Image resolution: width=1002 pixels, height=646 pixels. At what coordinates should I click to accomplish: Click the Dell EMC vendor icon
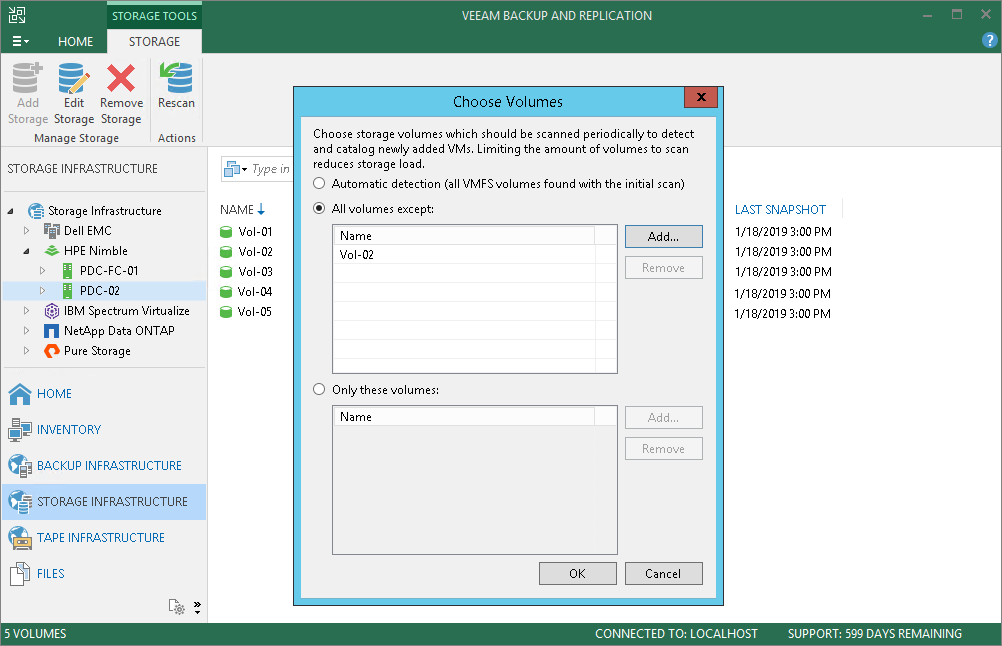[x=52, y=231]
